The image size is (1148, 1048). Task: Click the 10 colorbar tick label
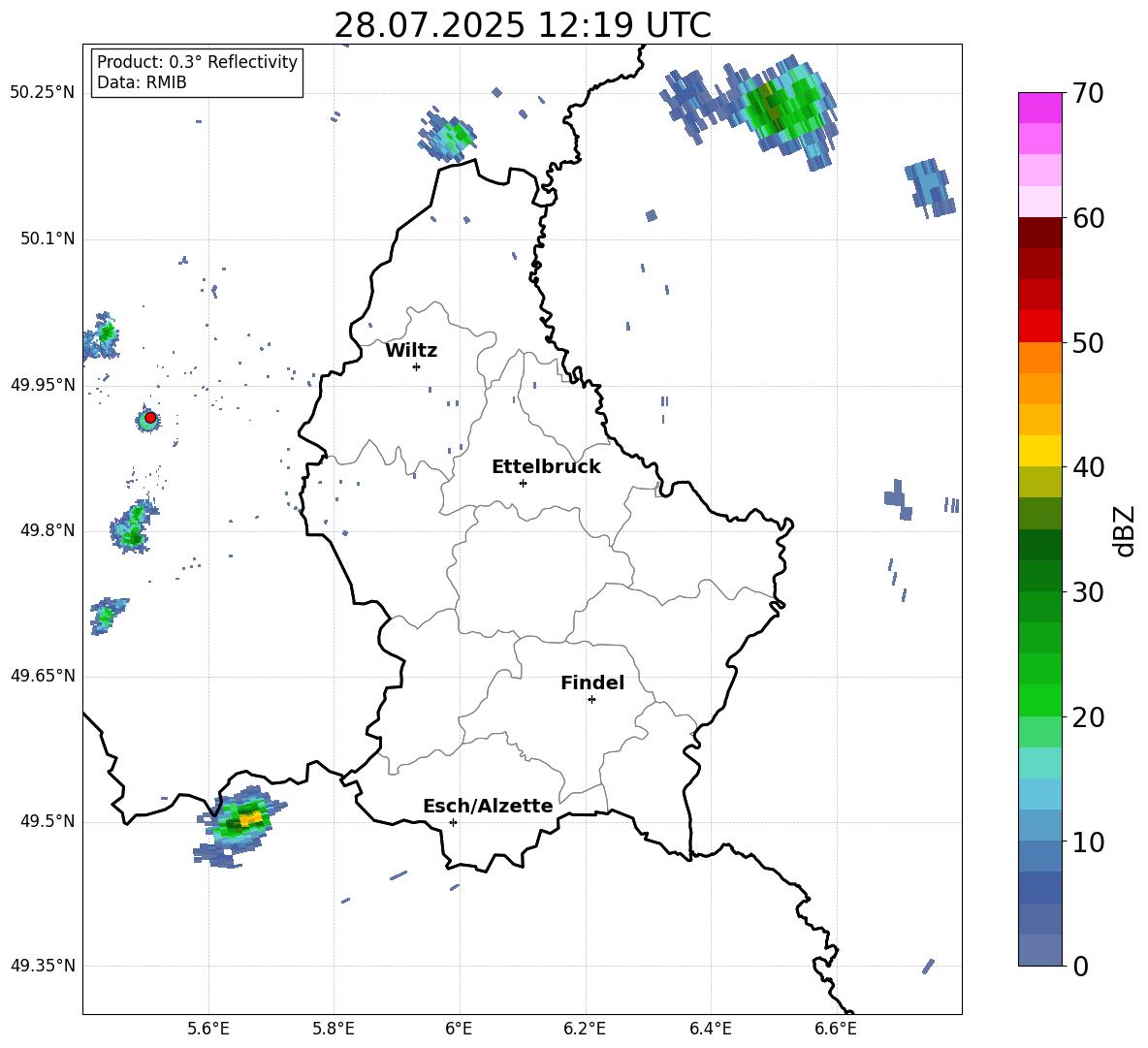point(1088,842)
